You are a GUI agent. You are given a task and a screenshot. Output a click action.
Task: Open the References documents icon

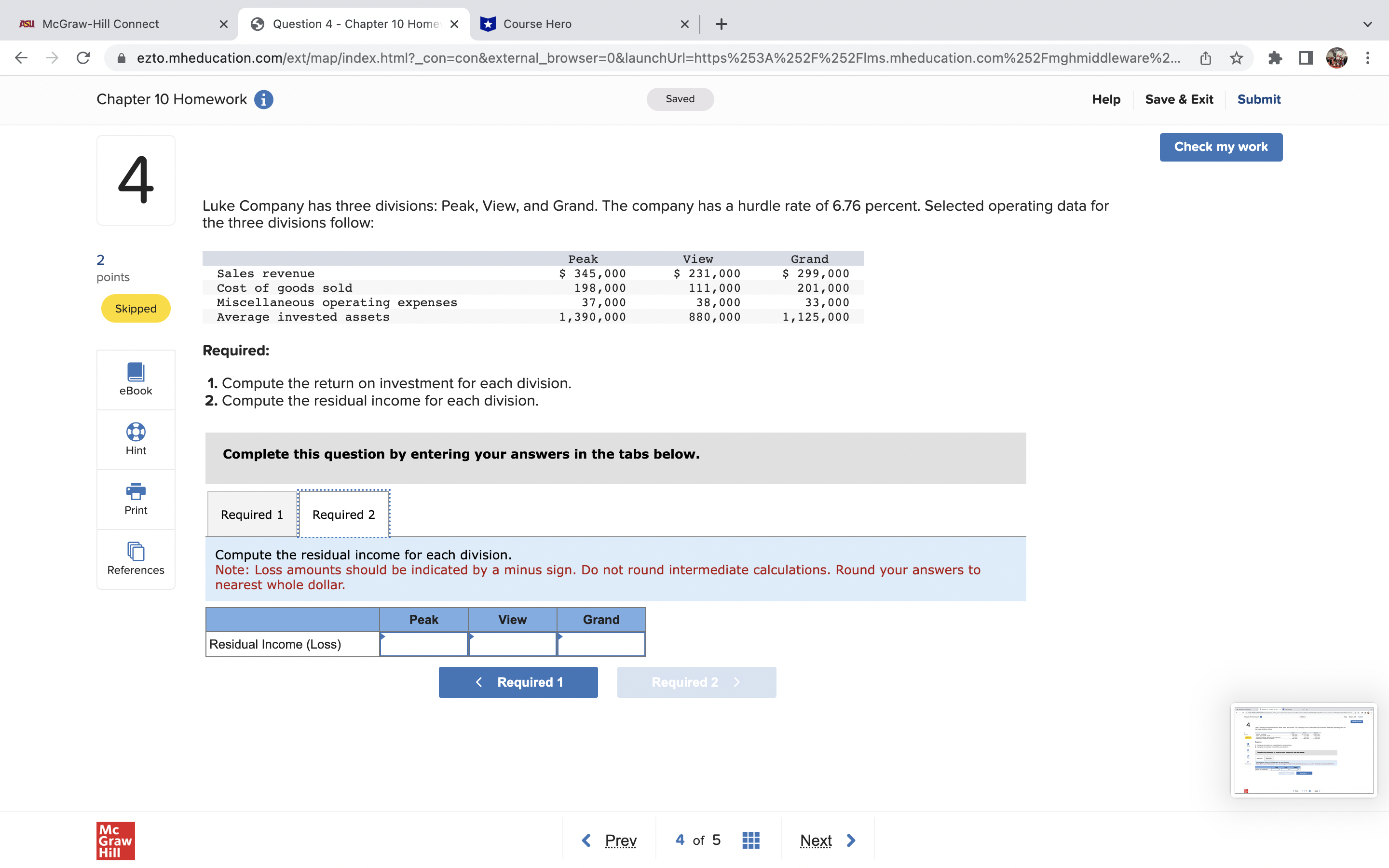pos(136,551)
